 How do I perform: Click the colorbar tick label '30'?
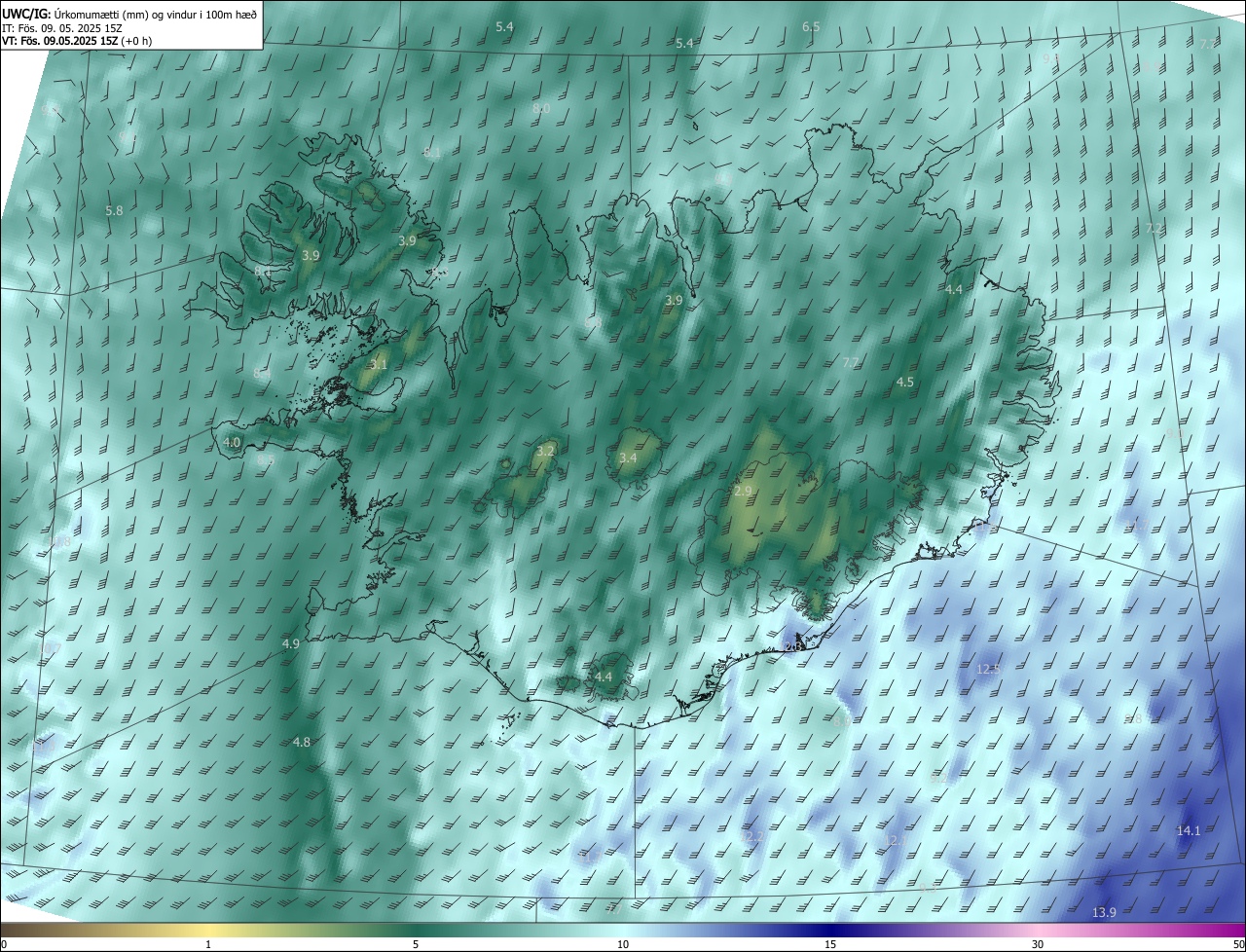[1038, 945]
